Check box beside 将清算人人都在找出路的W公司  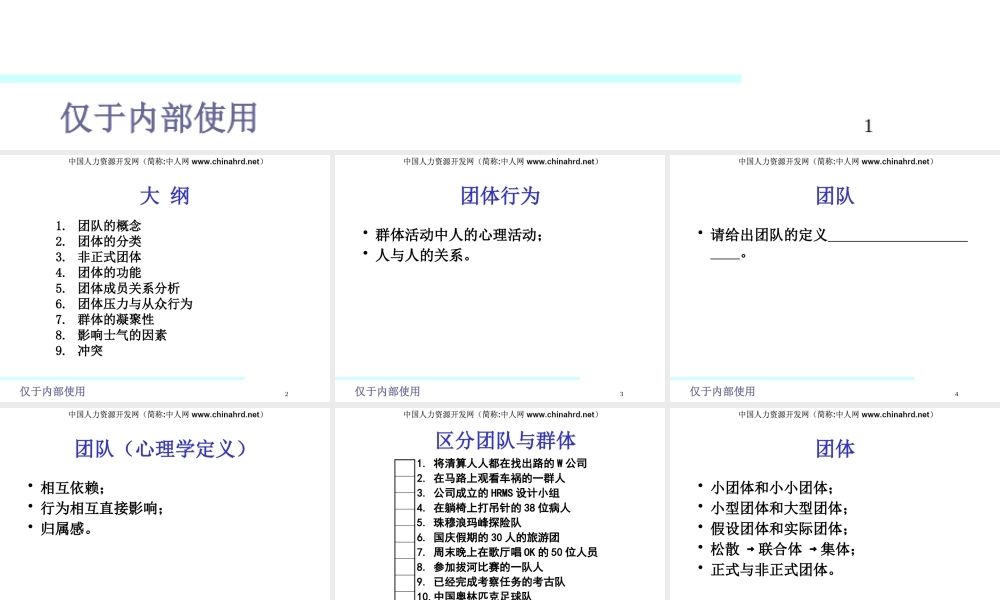(x=404, y=467)
